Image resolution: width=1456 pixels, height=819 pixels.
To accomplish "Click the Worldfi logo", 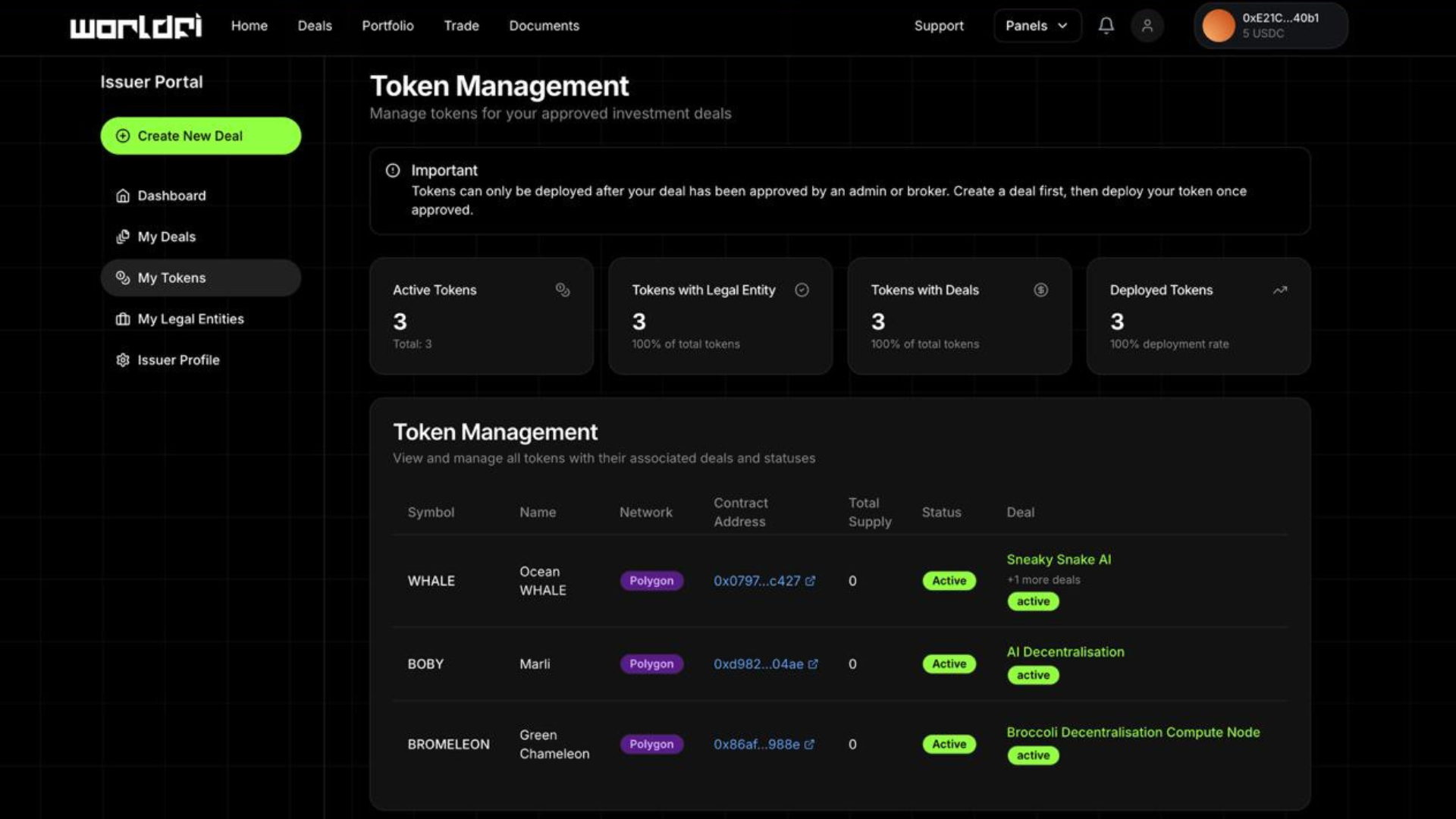I will 136,26.
